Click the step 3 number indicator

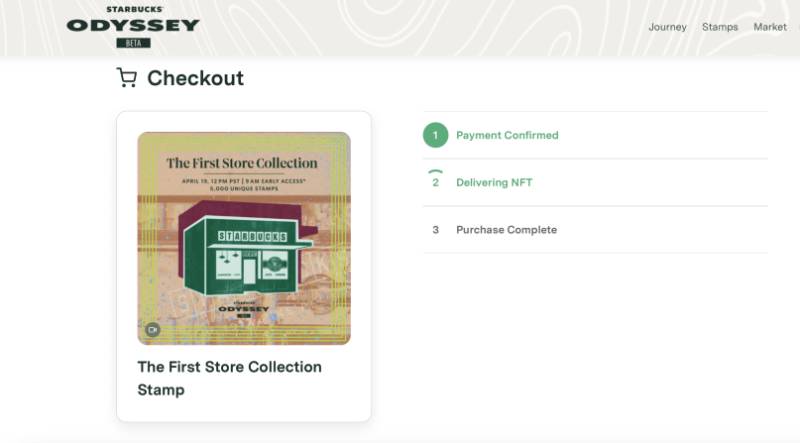(x=435, y=230)
